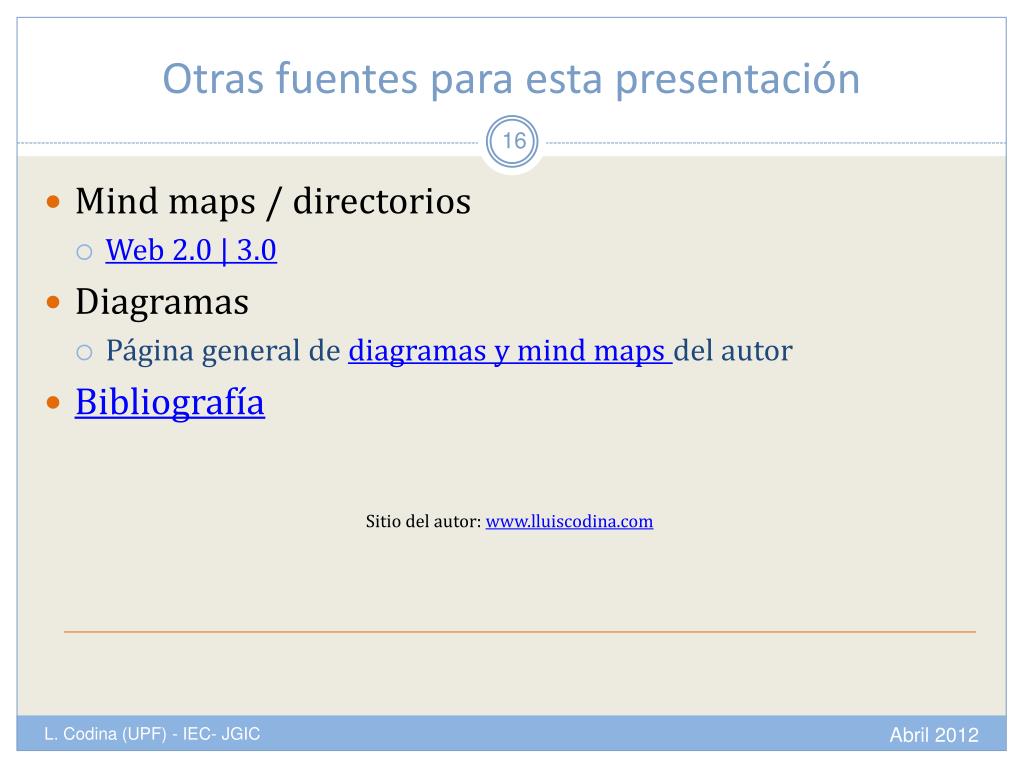This screenshot has height=768, width=1024.
Task: Click the 'Sitio del autor:' label
Action: pyautogui.click(x=423, y=521)
